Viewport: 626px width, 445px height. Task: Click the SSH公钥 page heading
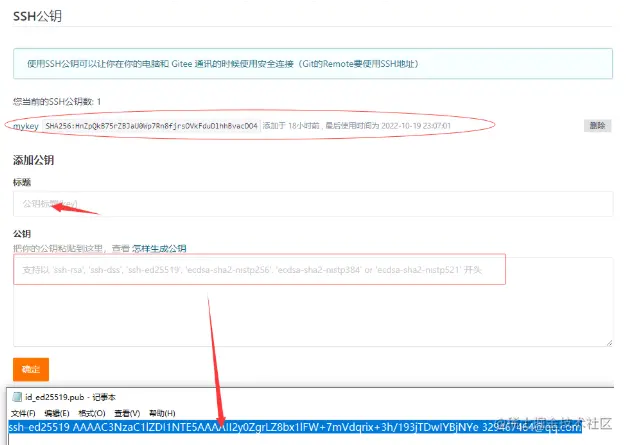37,16
